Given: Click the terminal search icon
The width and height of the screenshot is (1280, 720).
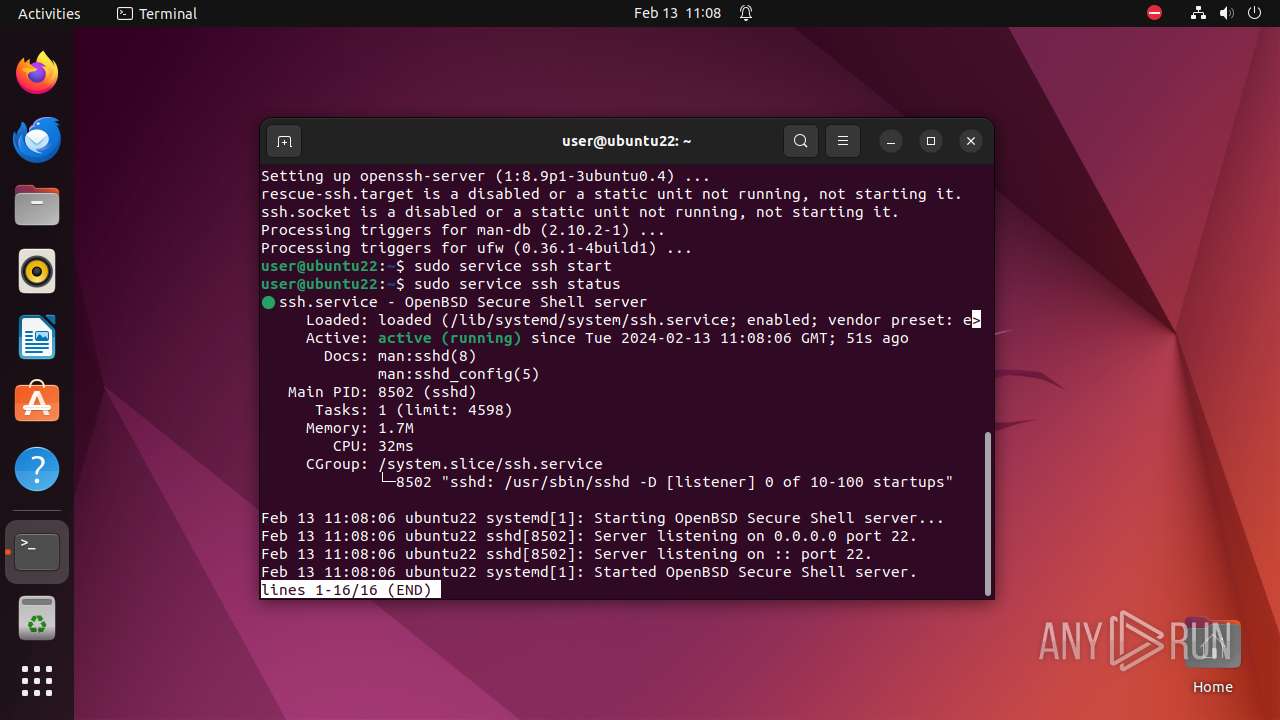Looking at the screenshot, I should tap(801, 141).
